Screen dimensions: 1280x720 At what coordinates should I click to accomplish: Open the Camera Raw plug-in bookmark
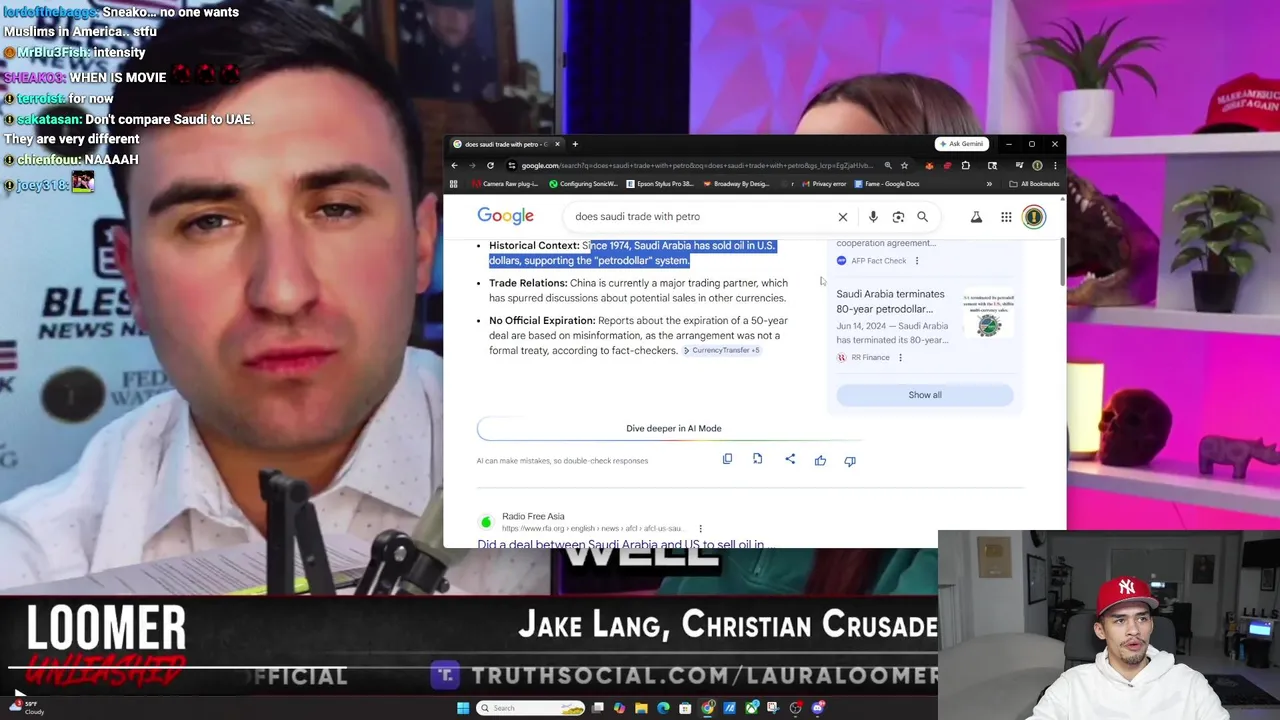click(x=506, y=184)
